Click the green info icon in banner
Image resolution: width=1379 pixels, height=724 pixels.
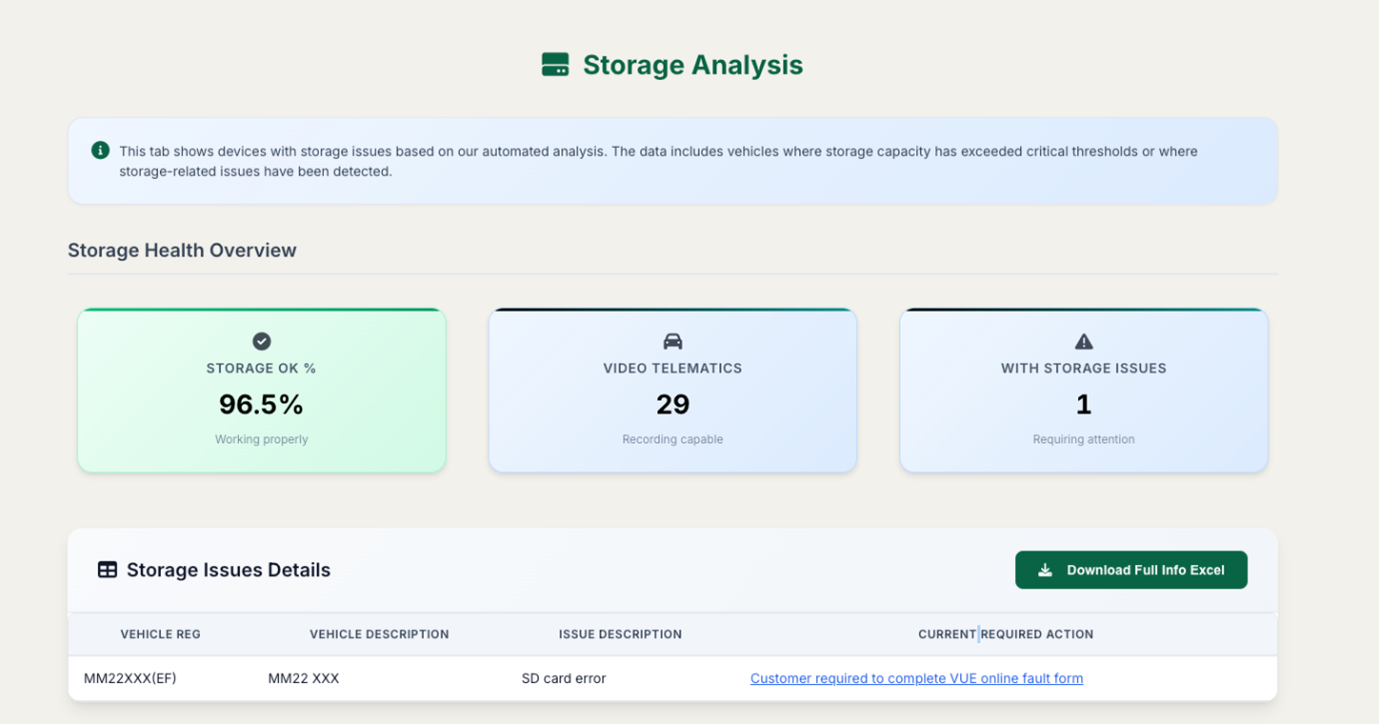100,151
